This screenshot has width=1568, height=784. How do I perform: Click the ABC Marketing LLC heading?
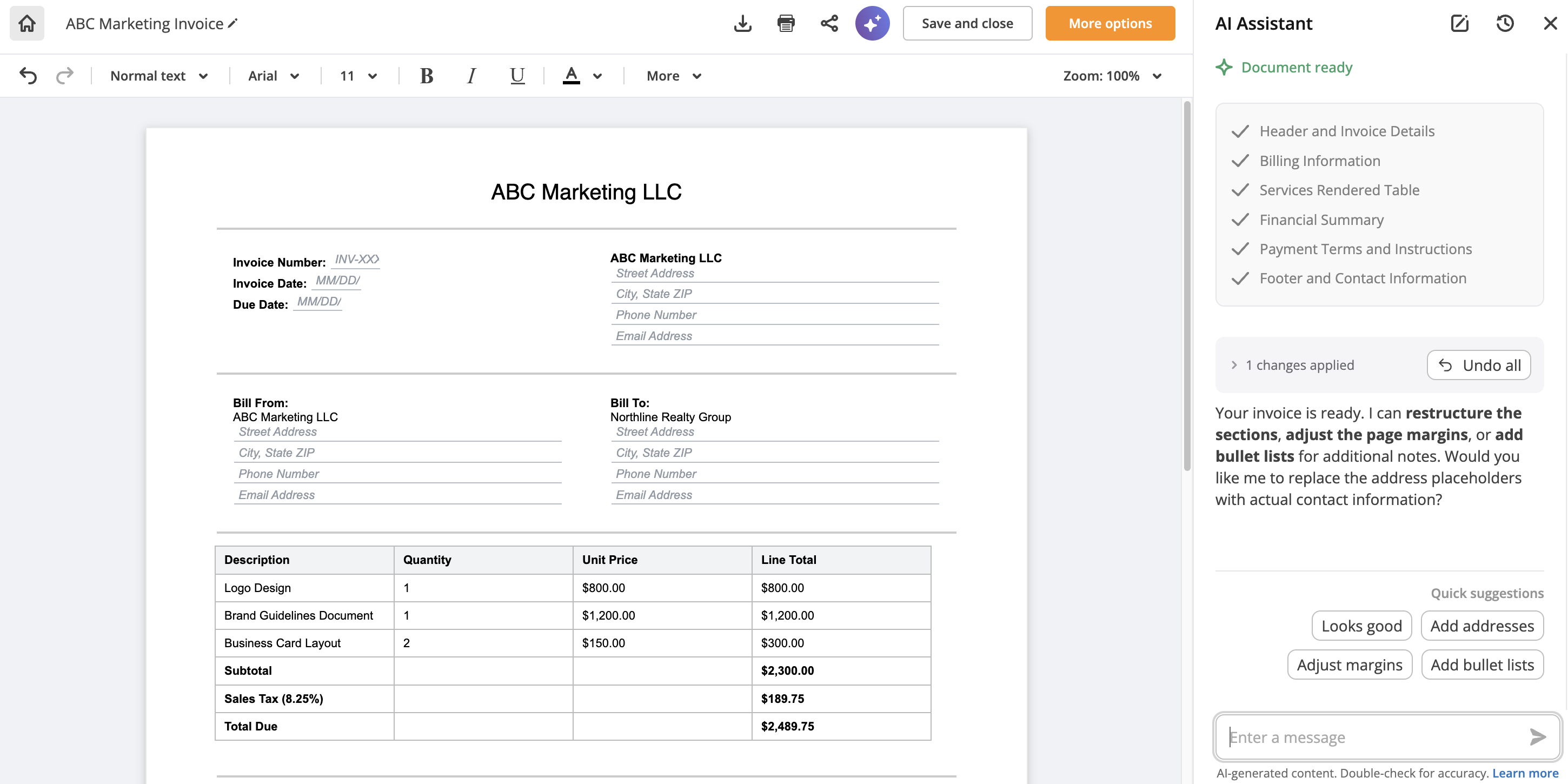pos(586,192)
